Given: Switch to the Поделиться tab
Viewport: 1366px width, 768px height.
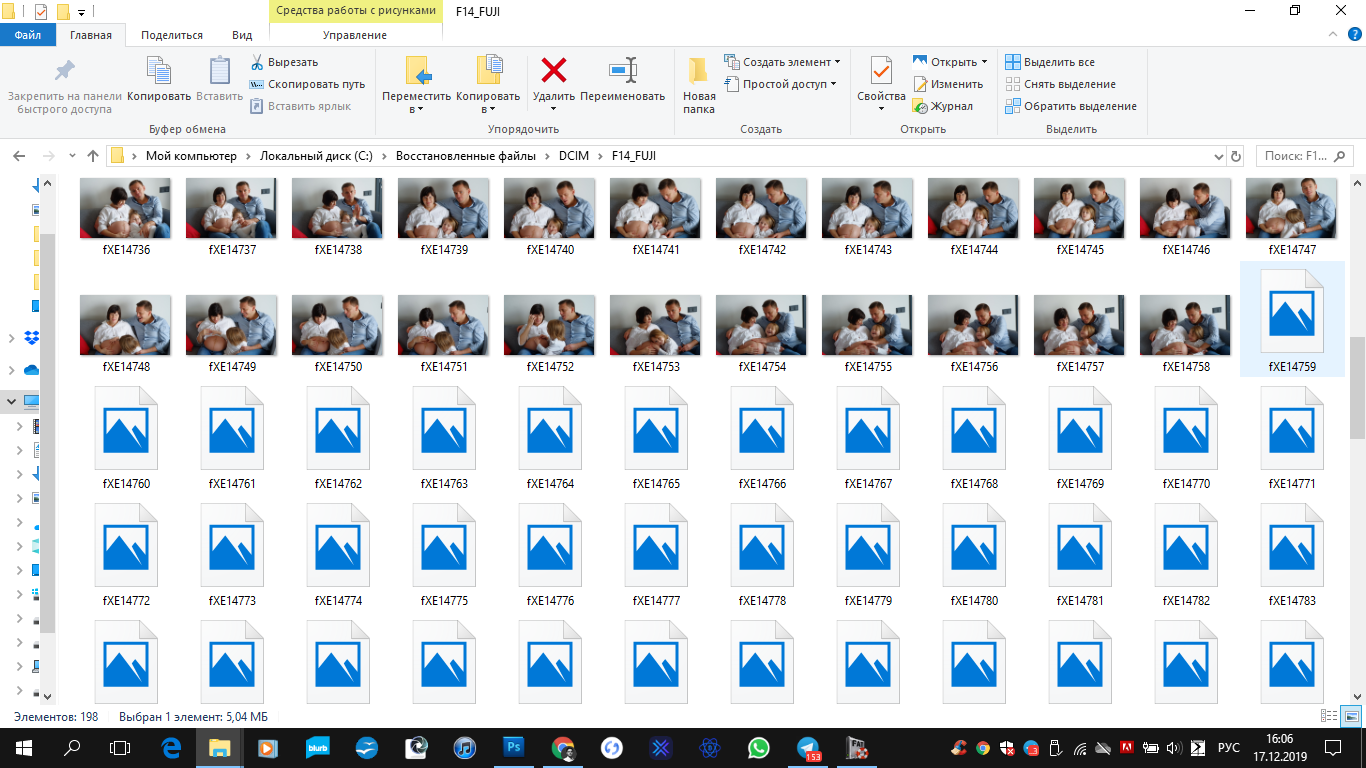Looking at the screenshot, I should (x=172, y=35).
